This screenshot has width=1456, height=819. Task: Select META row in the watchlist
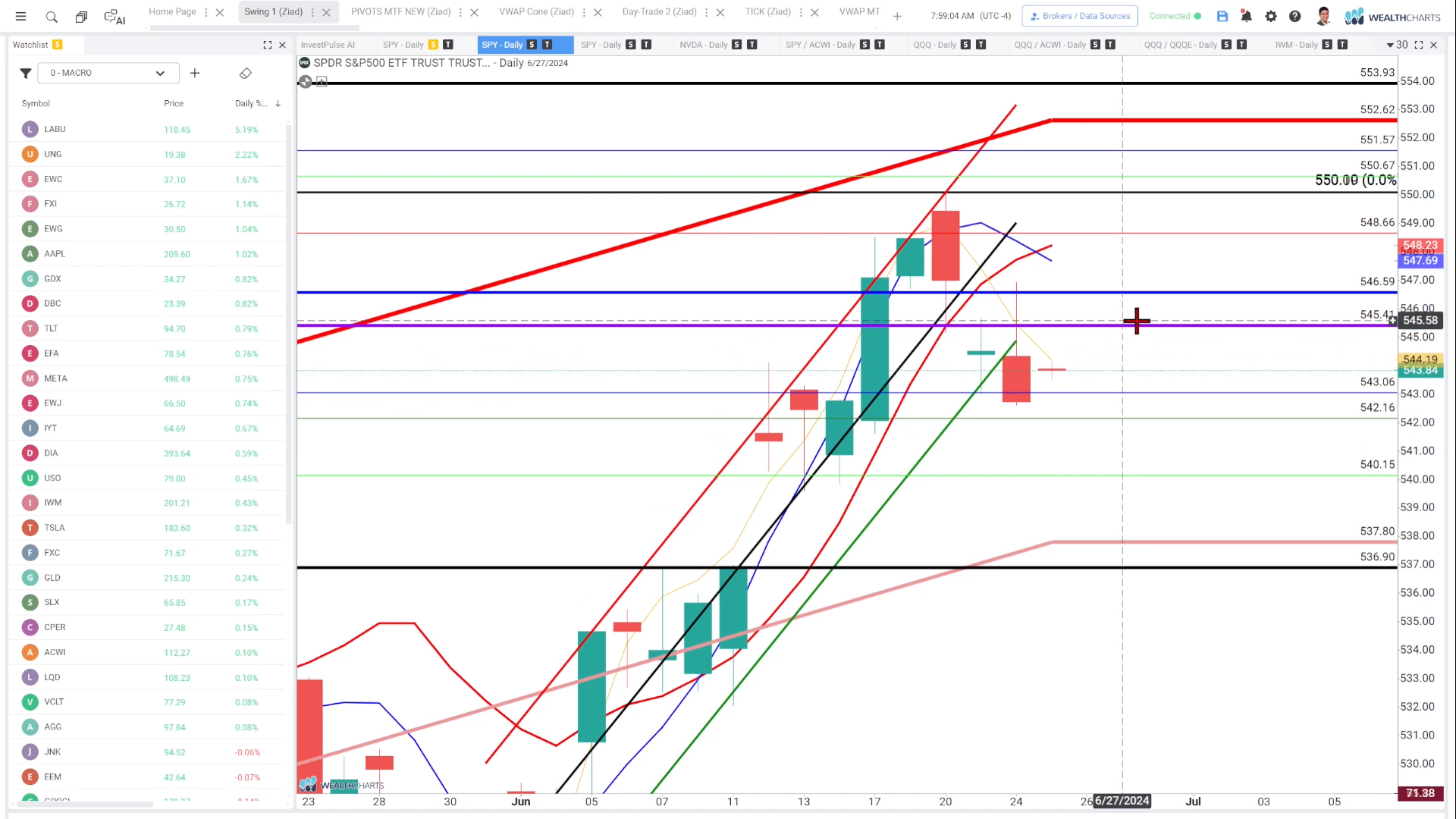click(149, 378)
